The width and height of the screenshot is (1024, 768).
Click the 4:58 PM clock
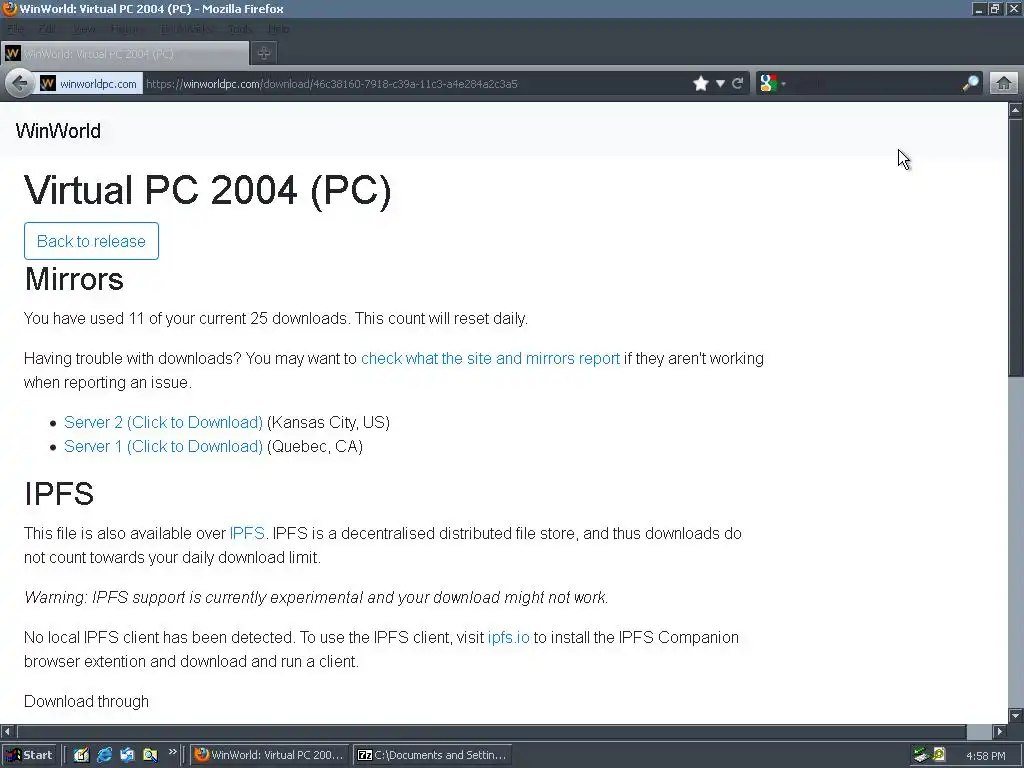click(x=985, y=756)
